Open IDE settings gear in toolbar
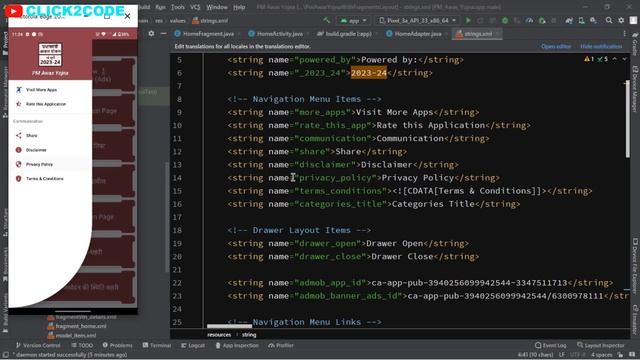 (621, 20)
